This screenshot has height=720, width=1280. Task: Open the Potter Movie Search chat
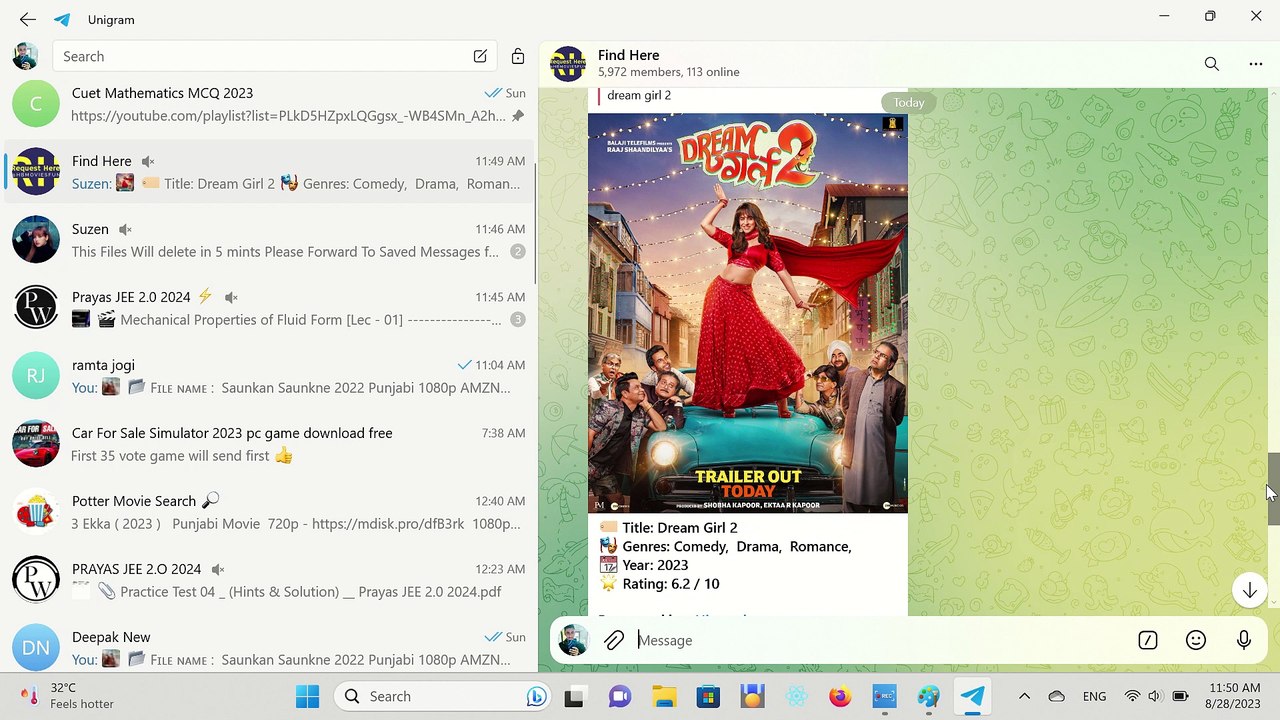(x=268, y=512)
